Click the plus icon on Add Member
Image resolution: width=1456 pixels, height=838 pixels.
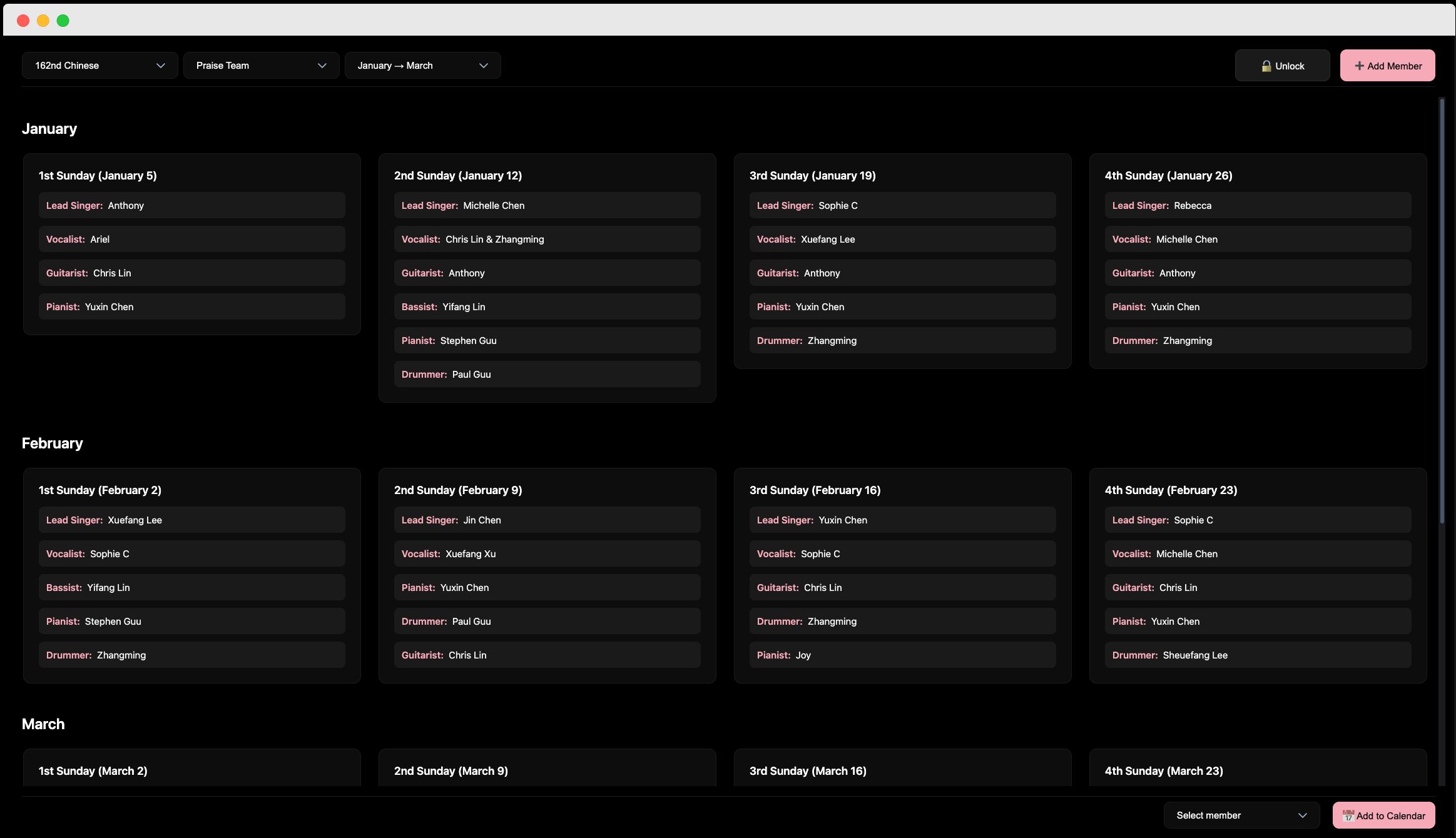[x=1359, y=66]
